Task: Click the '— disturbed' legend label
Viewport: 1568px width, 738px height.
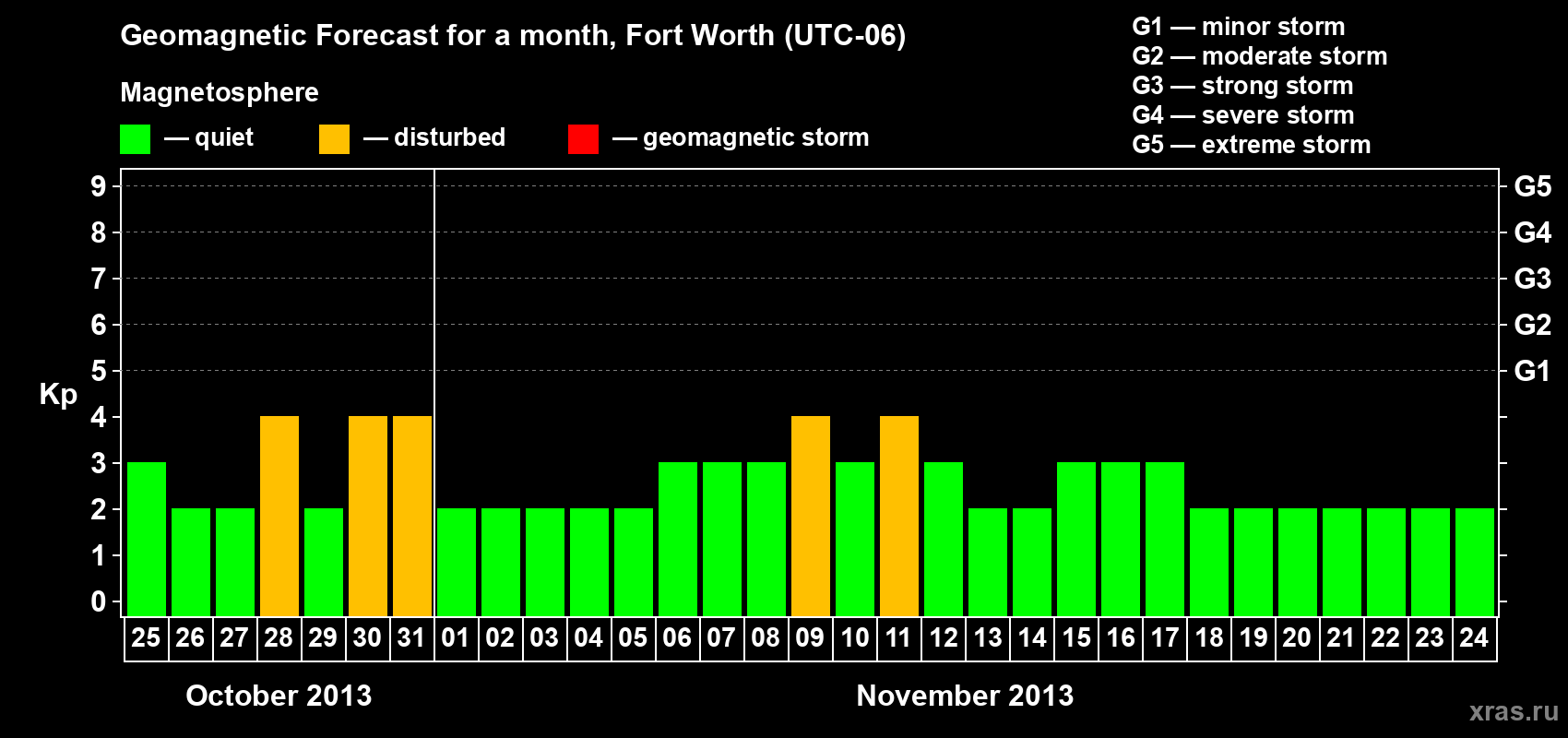Action: [x=434, y=138]
